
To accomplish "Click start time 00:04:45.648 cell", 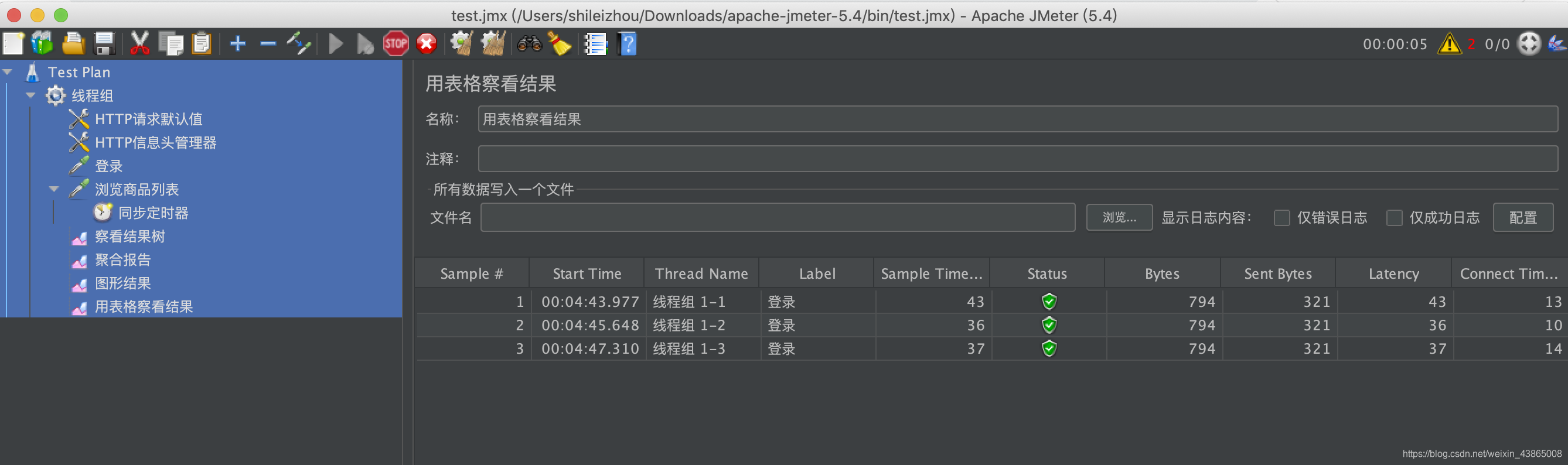I will tap(590, 326).
